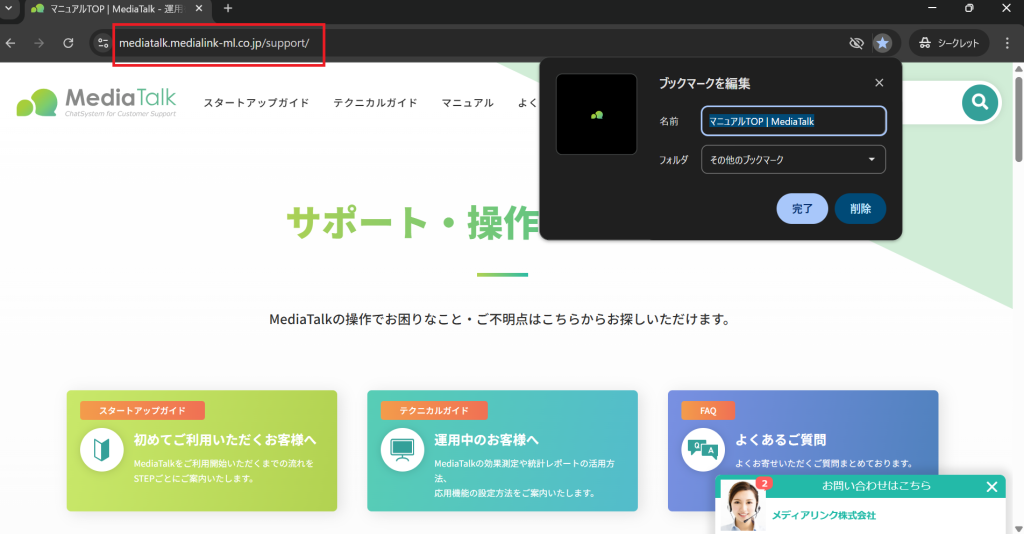Expand the フォルダ dropdown in bookmark dialog
The image size is (1024, 534).
[x=793, y=159]
